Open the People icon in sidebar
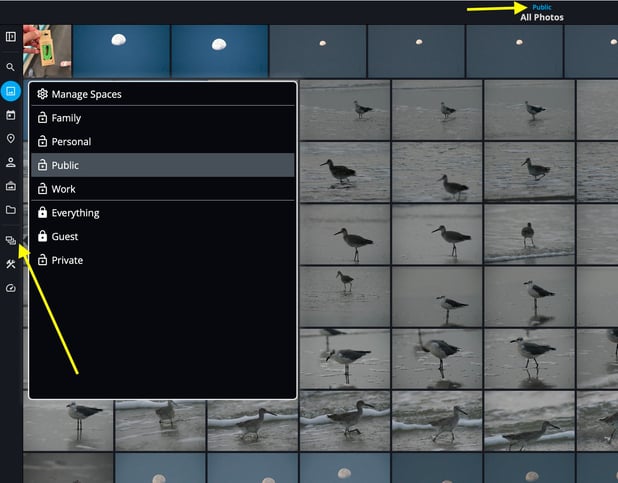 [x=11, y=162]
